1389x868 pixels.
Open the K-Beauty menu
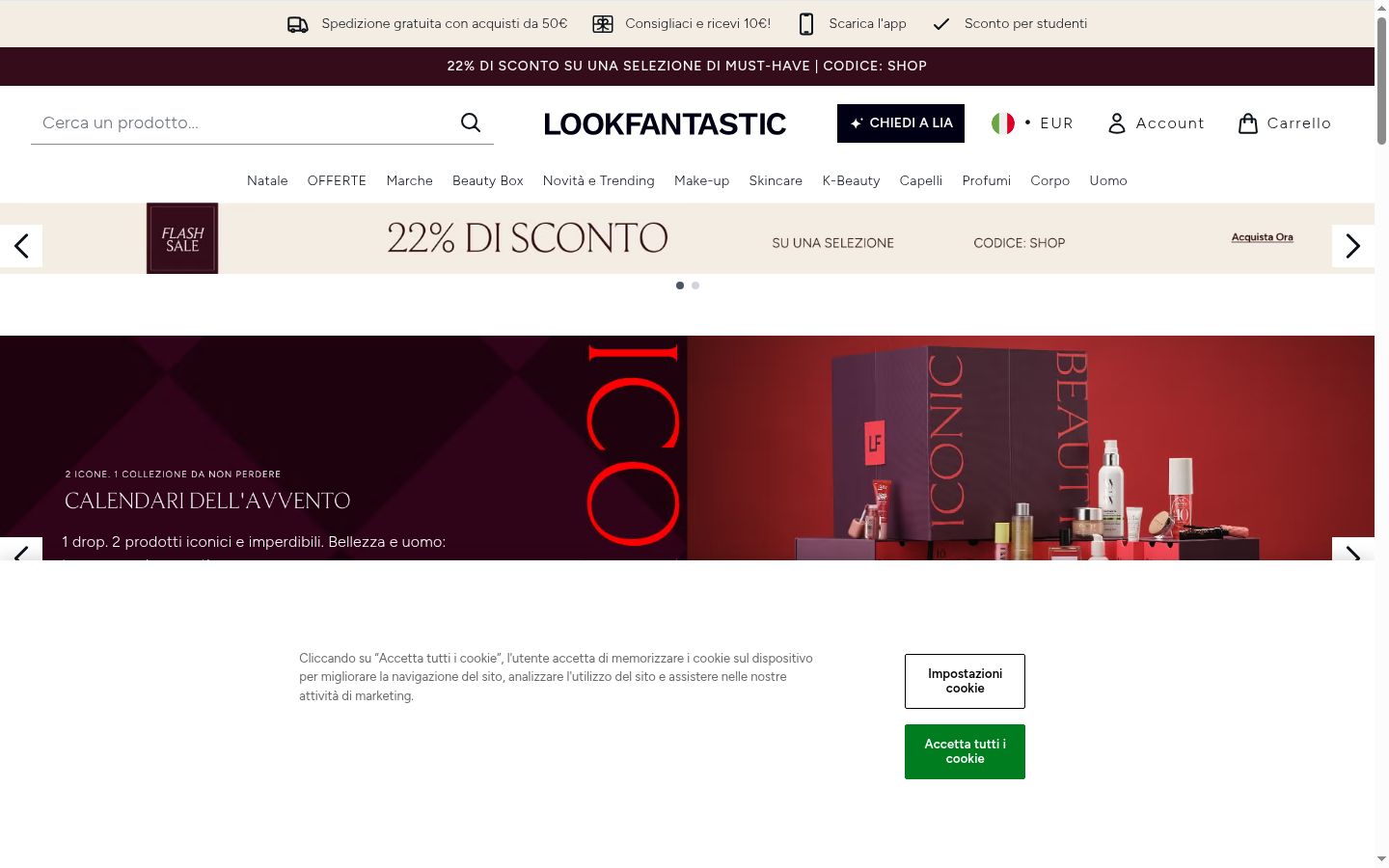point(851,180)
